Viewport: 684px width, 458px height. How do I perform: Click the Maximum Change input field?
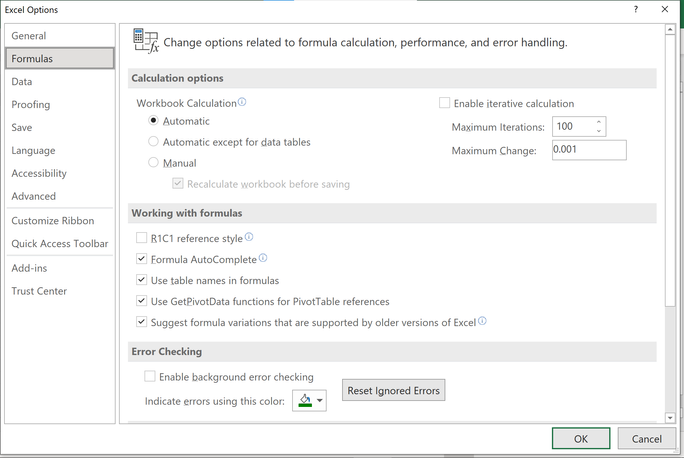589,150
